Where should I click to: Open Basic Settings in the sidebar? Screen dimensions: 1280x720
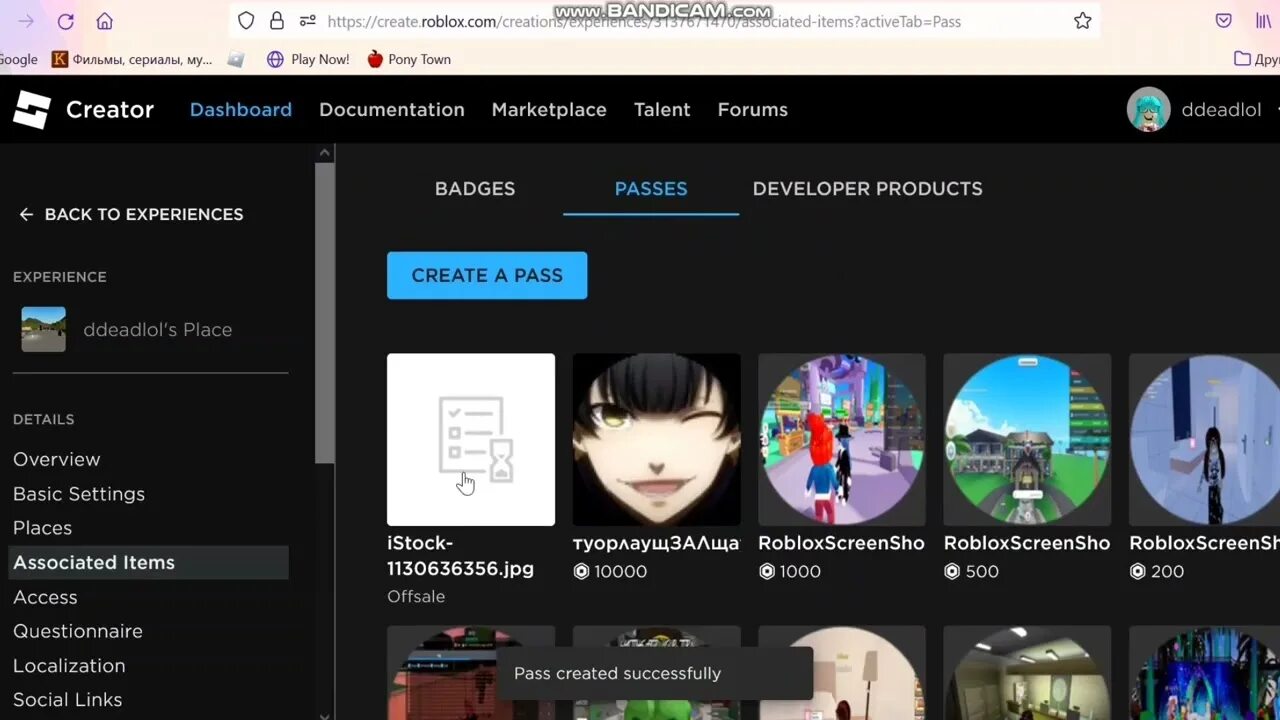click(x=79, y=494)
